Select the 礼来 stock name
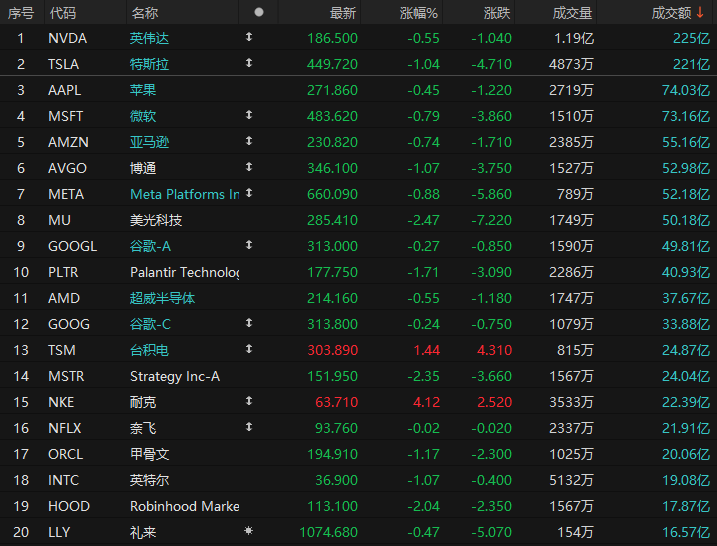Viewport: 717px width, 546px height. (x=143, y=533)
